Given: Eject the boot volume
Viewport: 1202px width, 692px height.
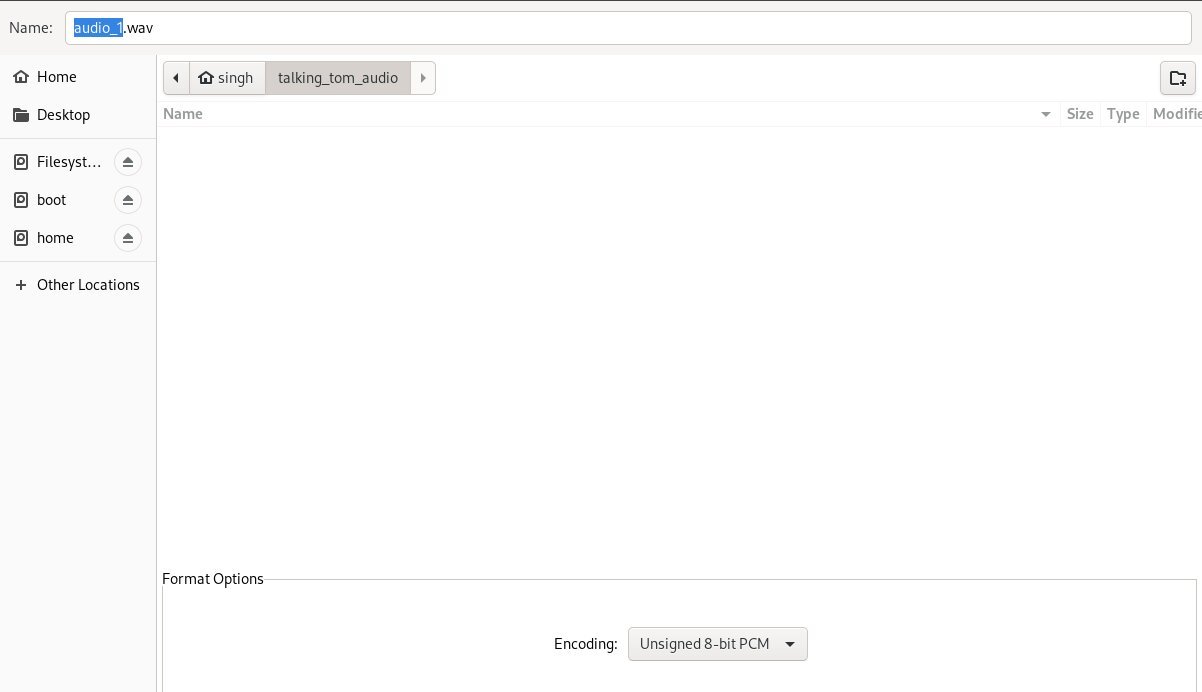Looking at the screenshot, I should click(x=127, y=200).
